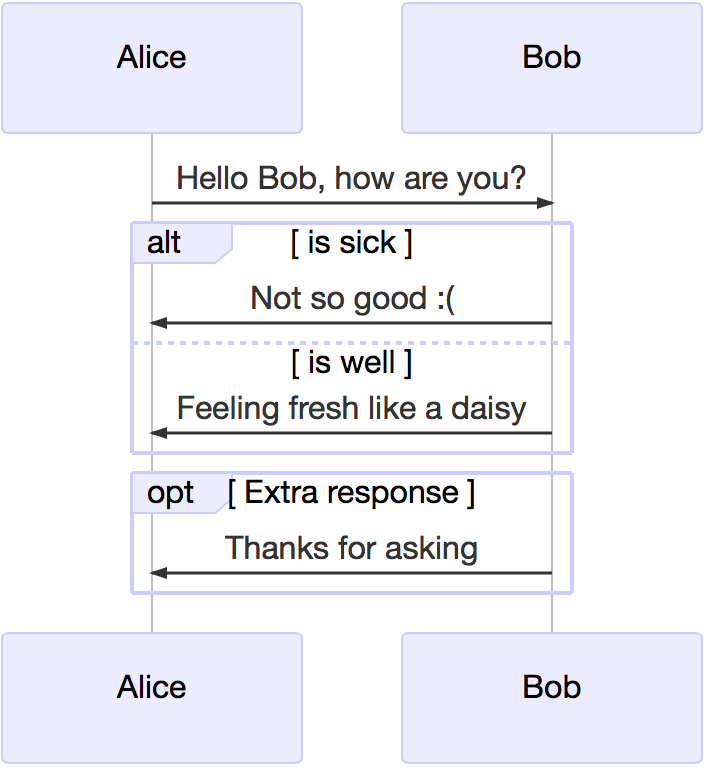Click arrowhead of 'Feeling fresh' arrow
This screenshot has width=708, height=772.
[x=159, y=433]
